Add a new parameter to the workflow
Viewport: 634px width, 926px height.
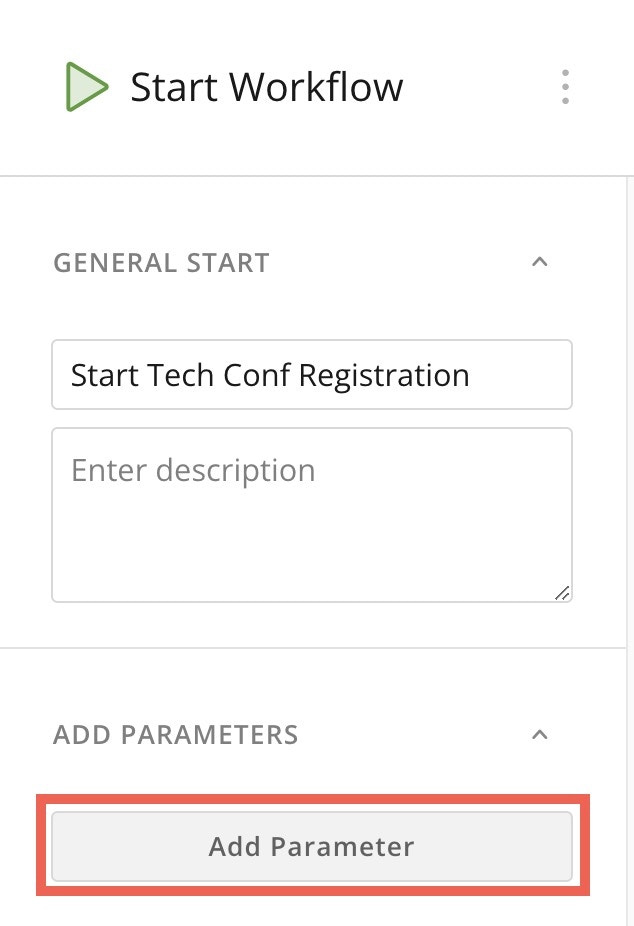(312, 846)
